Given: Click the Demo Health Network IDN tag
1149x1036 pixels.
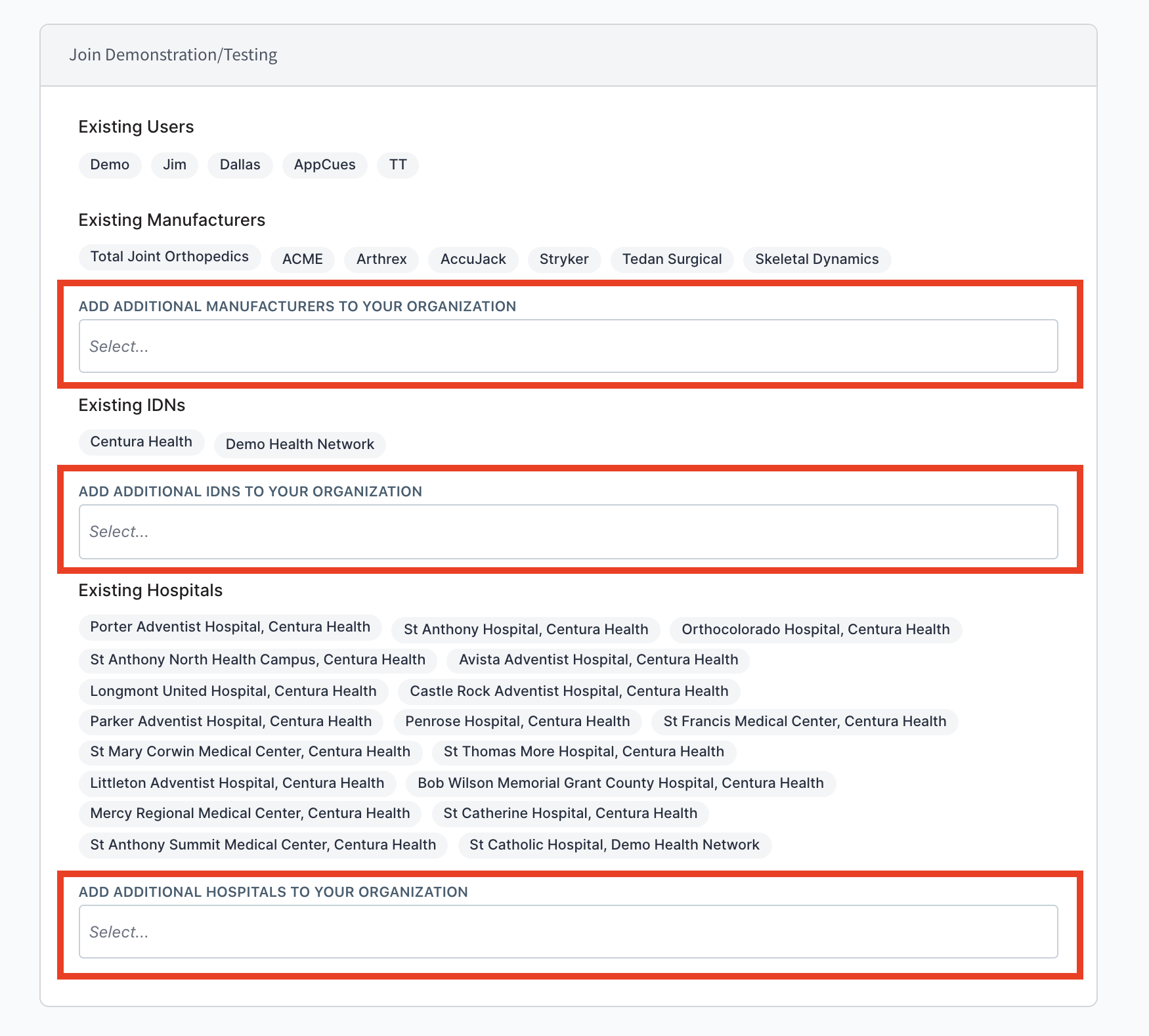Looking at the screenshot, I should click(x=300, y=444).
